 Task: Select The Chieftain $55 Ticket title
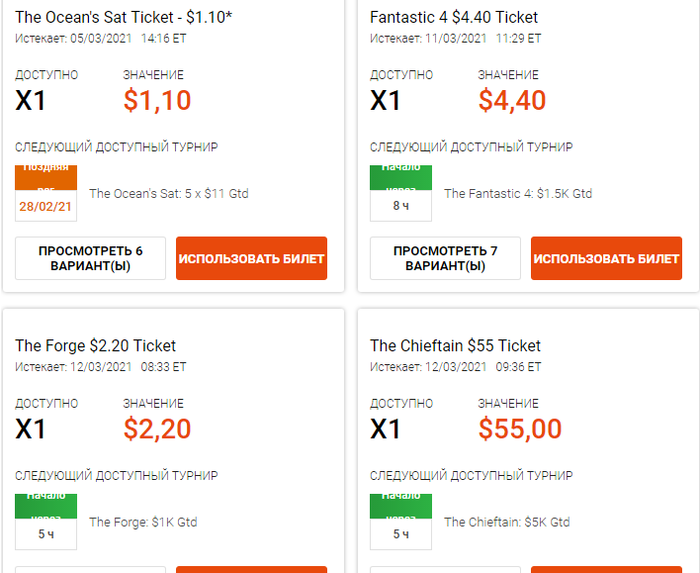pyautogui.click(x=455, y=346)
